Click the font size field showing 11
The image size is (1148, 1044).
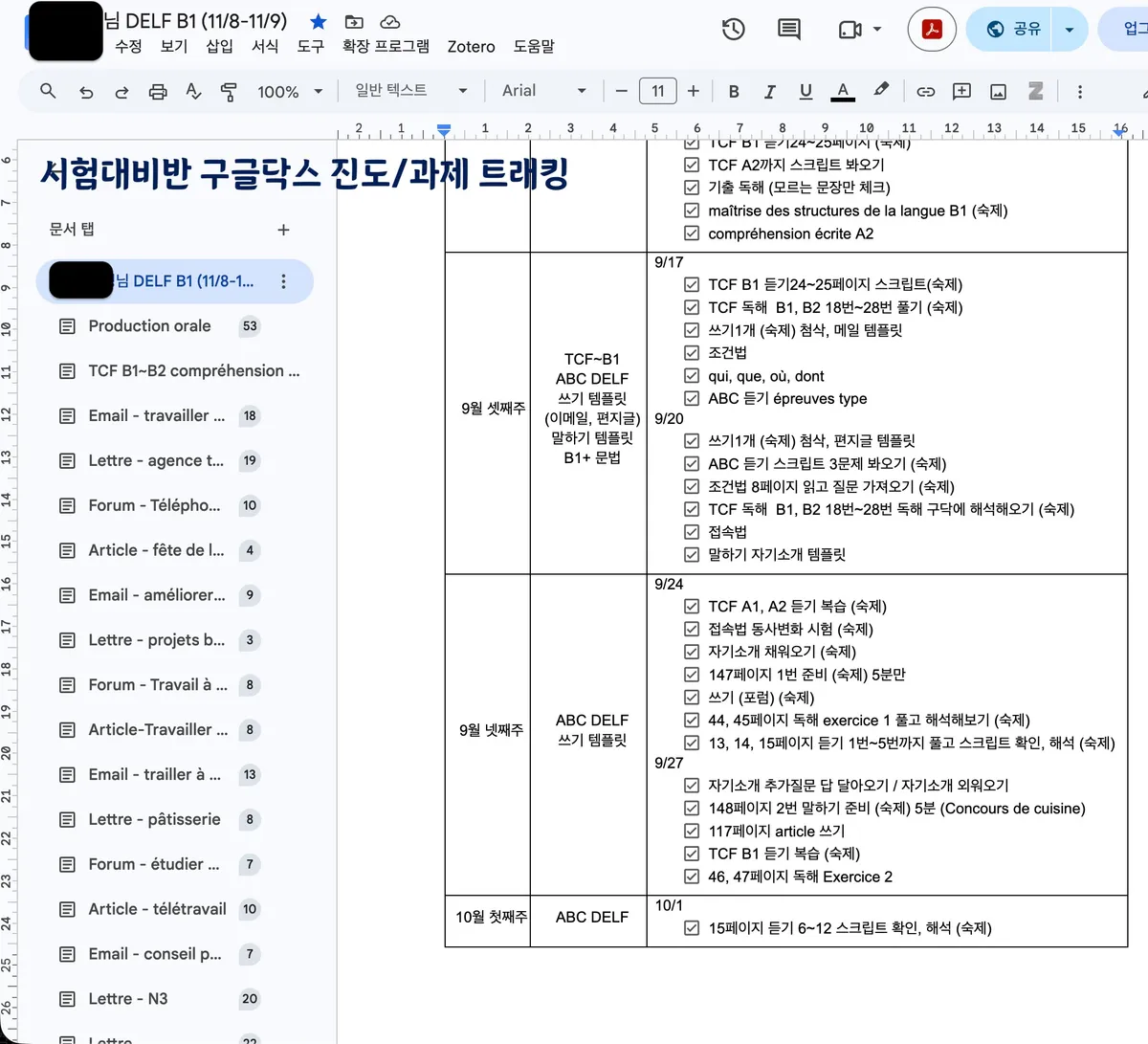coord(657,91)
